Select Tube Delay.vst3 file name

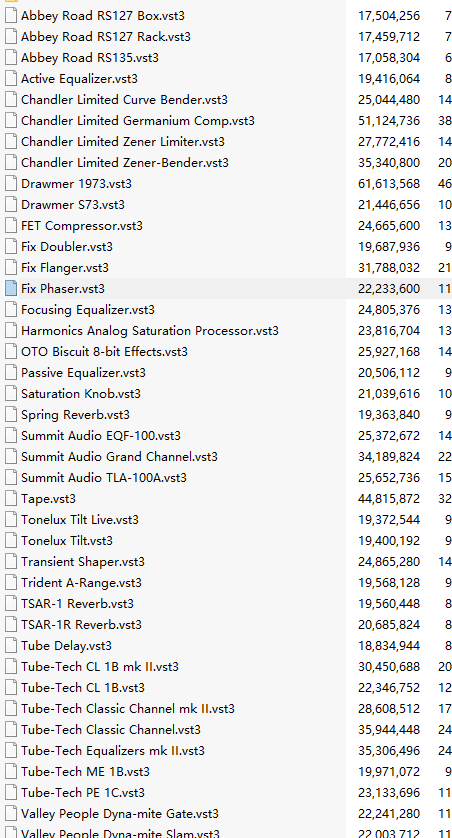(66, 646)
